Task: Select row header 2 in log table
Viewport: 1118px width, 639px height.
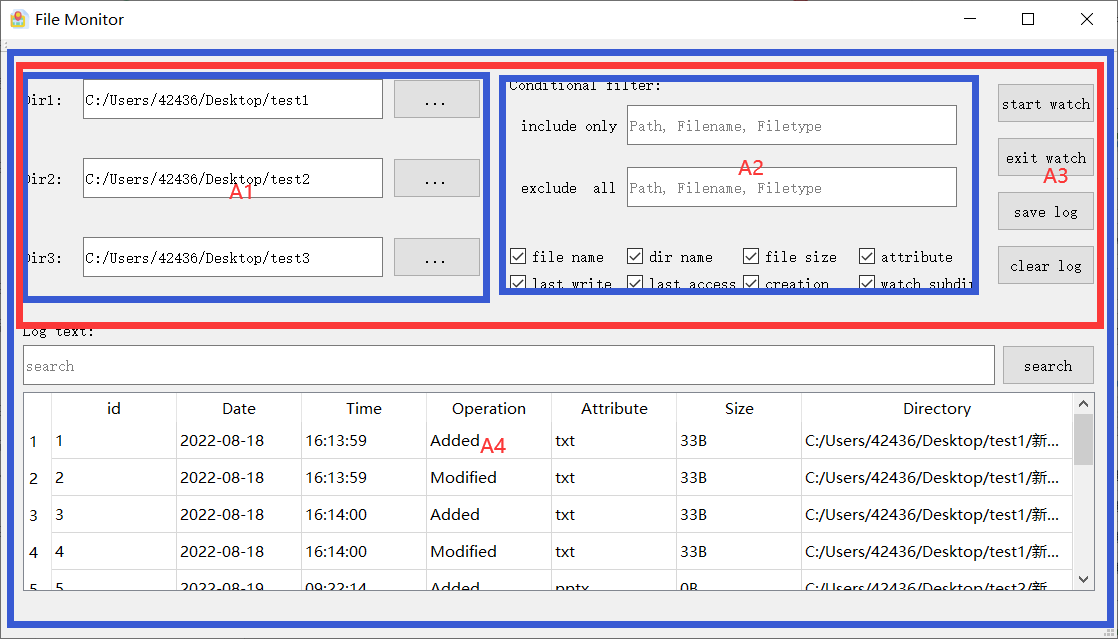Action: (37, 478)
